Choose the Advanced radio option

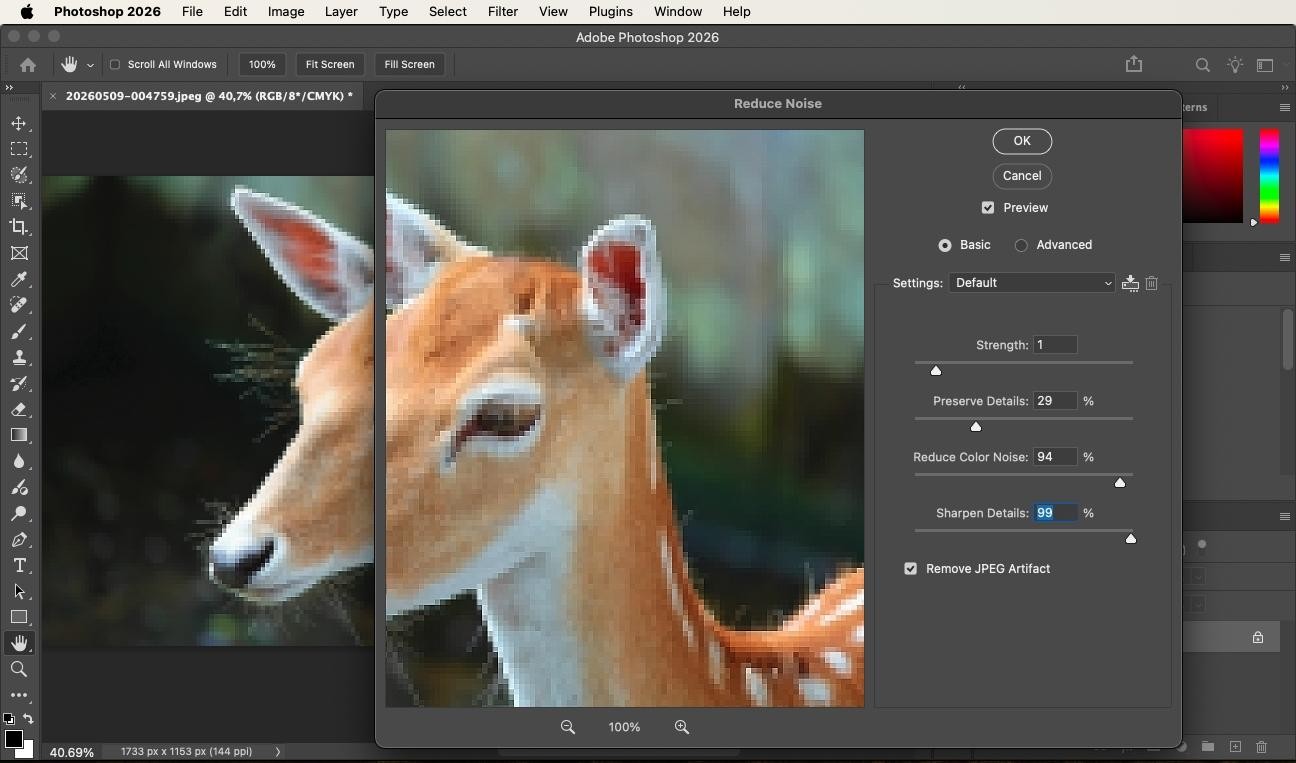point(1021,245)
